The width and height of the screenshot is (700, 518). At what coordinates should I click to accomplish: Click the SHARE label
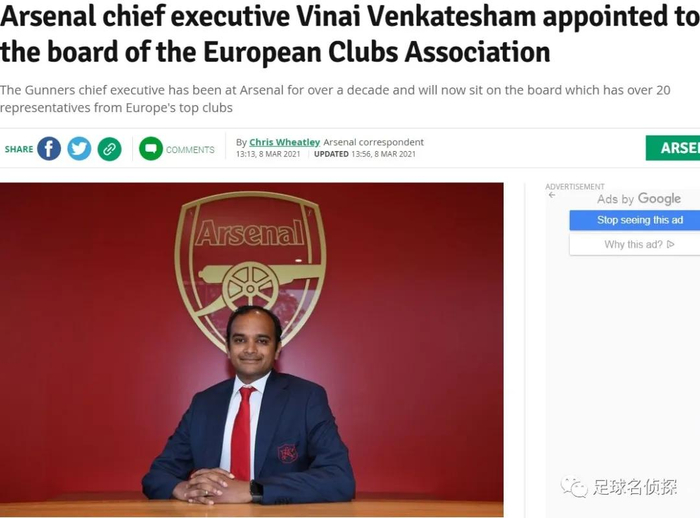pyautogui.click(x=18, y=150)
